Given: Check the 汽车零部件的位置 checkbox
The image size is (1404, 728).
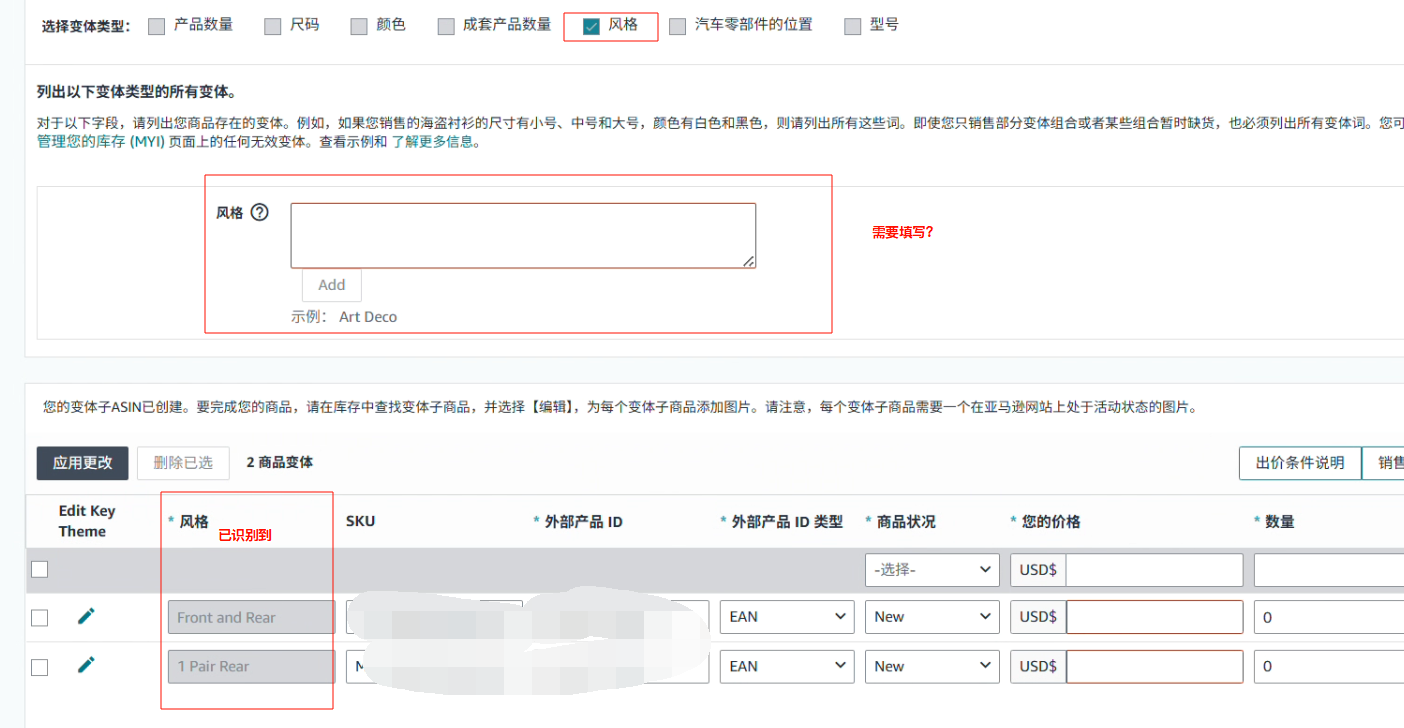Looking at the screenshot, I should [x=678, y=26].
